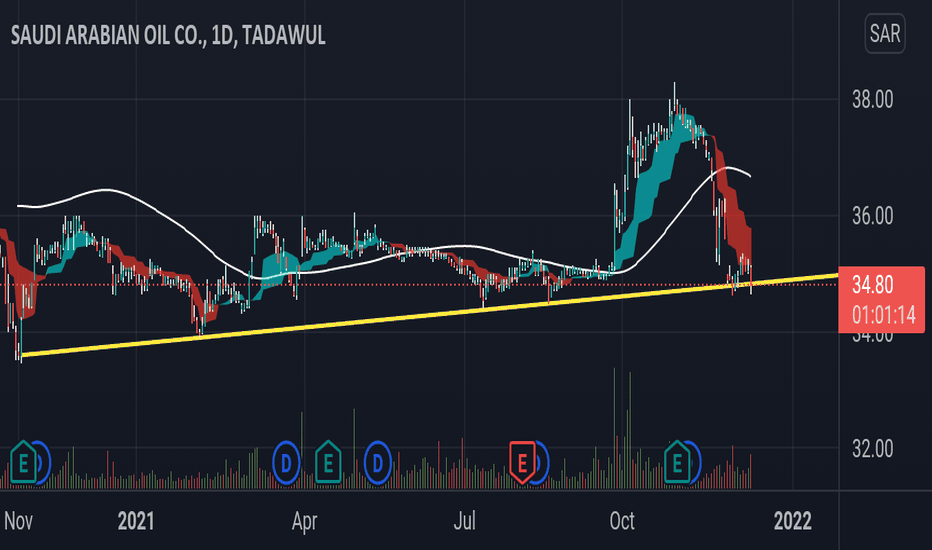Open the SAR currency selector
The image size is (932, 550).
click(x=884, y=33)
